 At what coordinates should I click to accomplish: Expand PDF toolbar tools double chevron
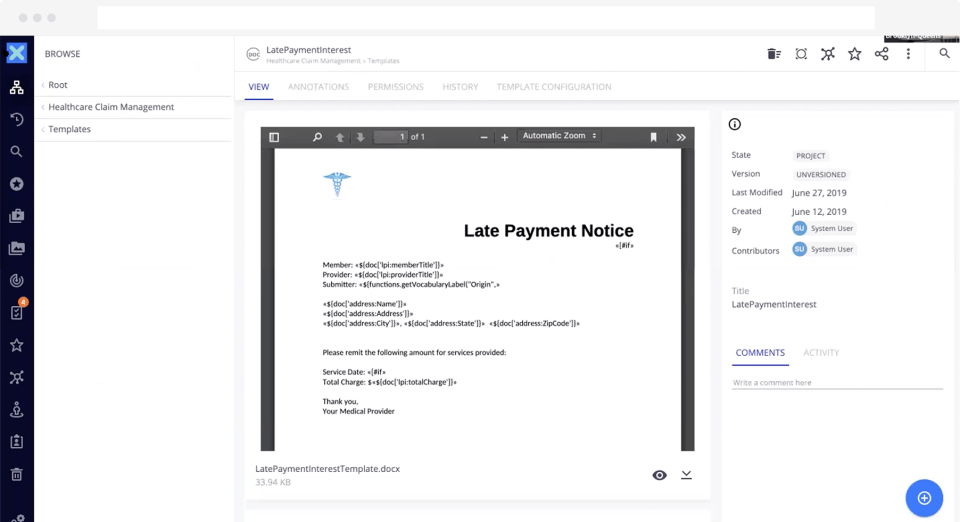[681, 137]
